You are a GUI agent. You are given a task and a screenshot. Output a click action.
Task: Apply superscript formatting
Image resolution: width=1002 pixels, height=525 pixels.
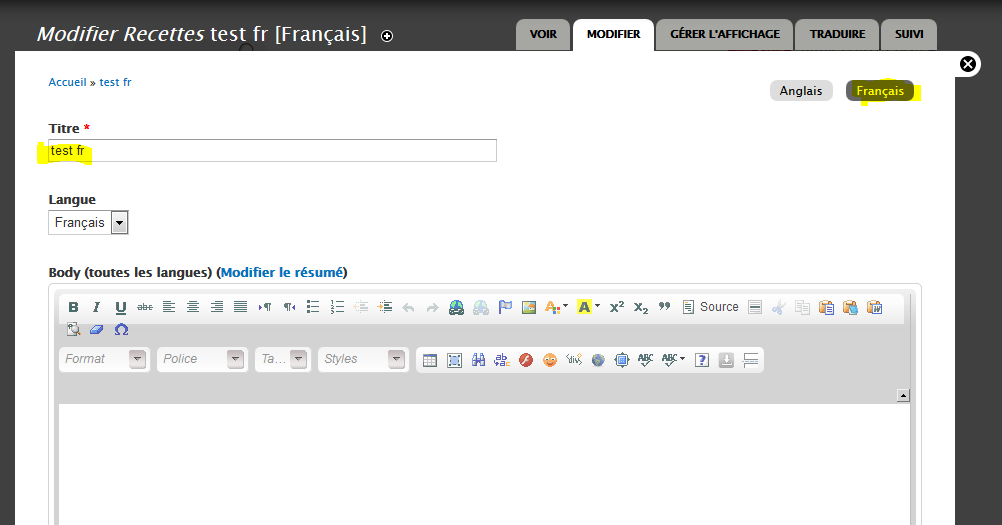[x=617, y=307]
